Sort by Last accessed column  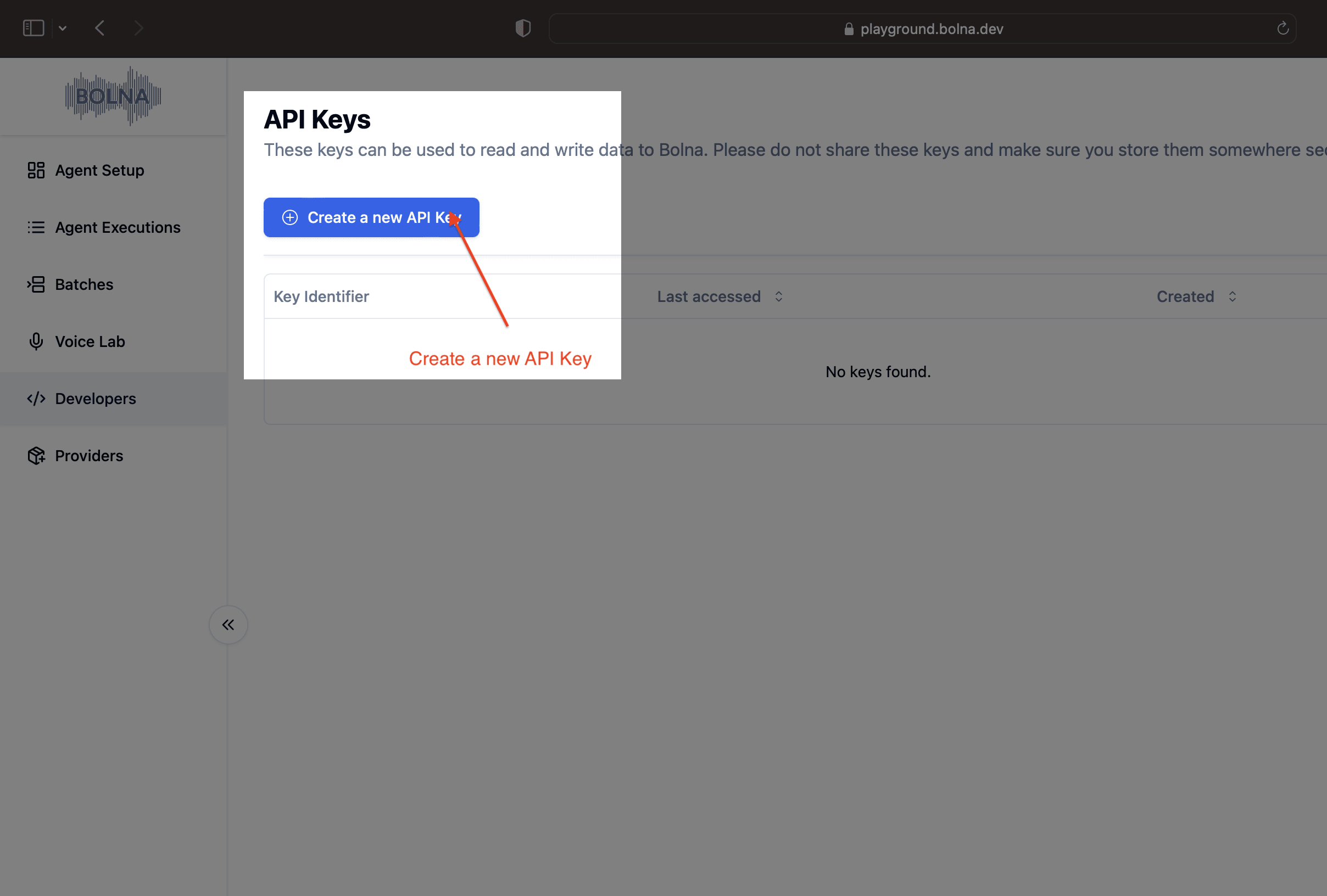click(x=720, y=297)
